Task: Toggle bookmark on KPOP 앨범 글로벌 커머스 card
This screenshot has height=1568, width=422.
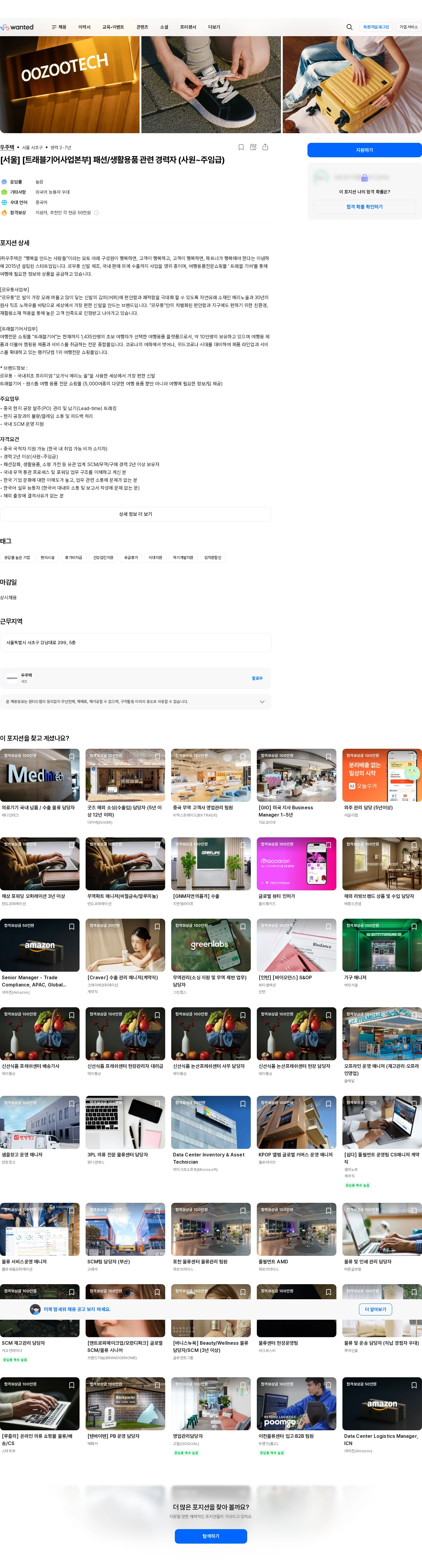Action: pyautogui.click(x=328, y=1104)
